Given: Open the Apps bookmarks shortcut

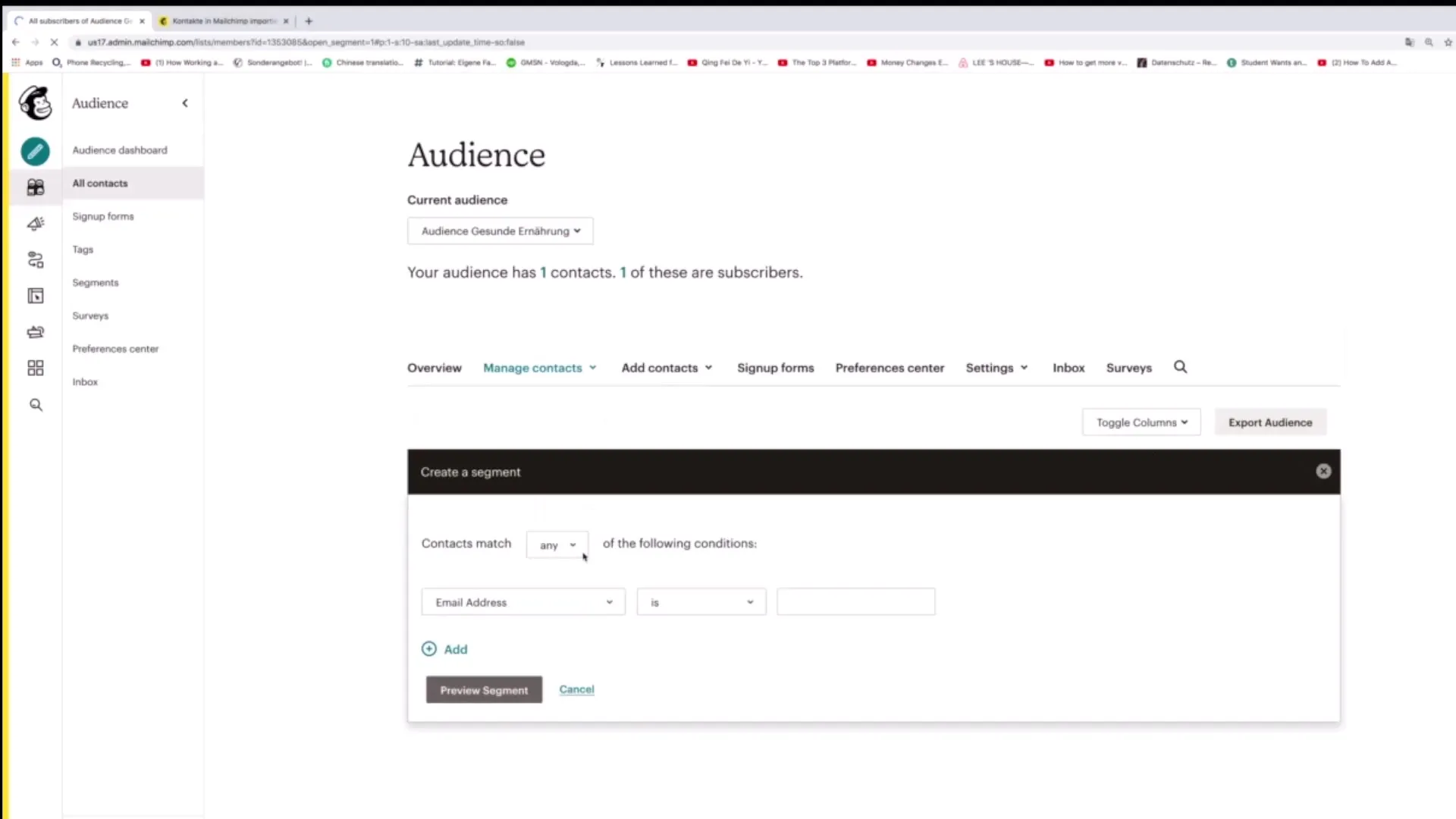Looking at the screenshot, I should pos(27,63).
